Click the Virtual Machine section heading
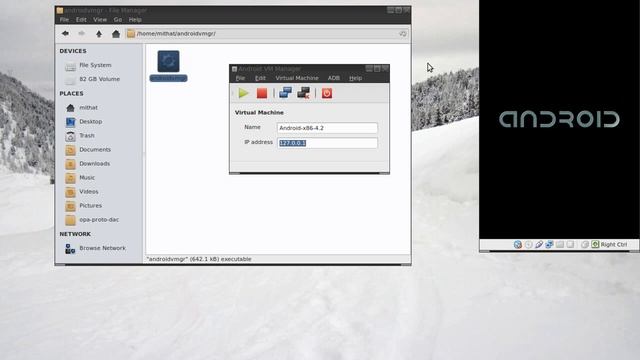This screenshot has width=640, height=360. (259, 112)
